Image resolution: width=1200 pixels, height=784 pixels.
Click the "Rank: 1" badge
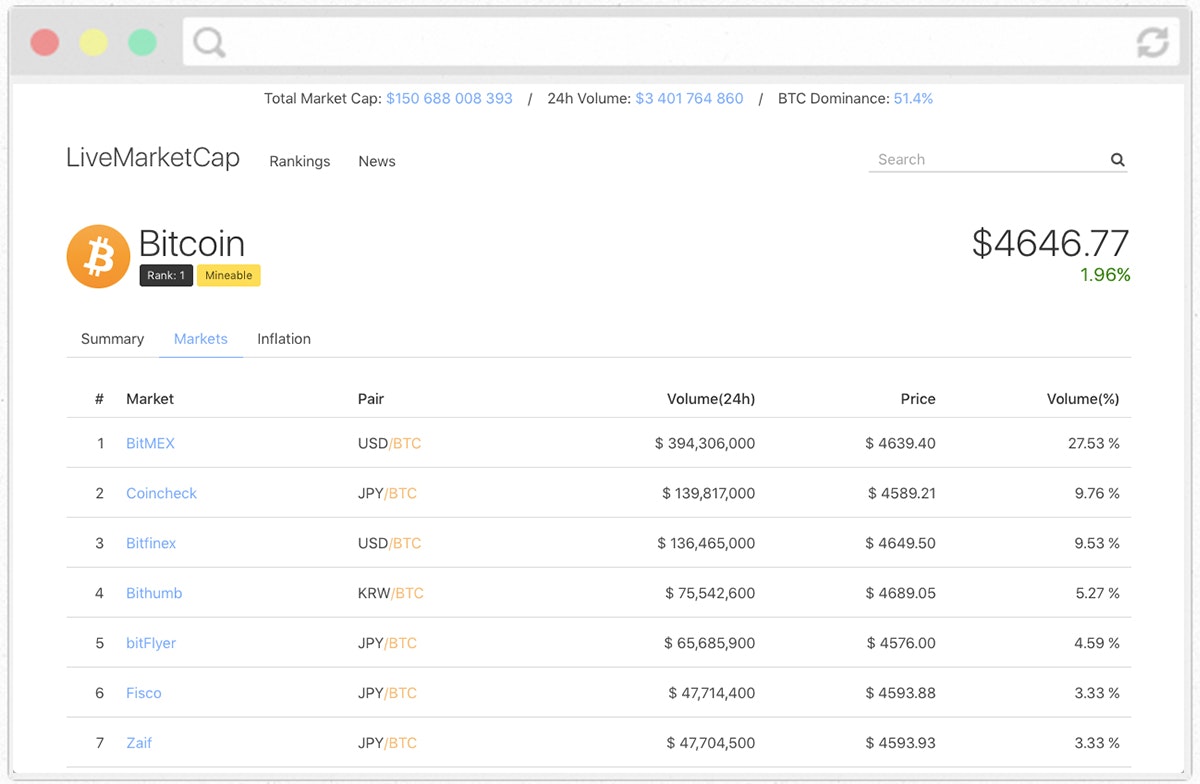pyautogui.click(x=166, y=275)
